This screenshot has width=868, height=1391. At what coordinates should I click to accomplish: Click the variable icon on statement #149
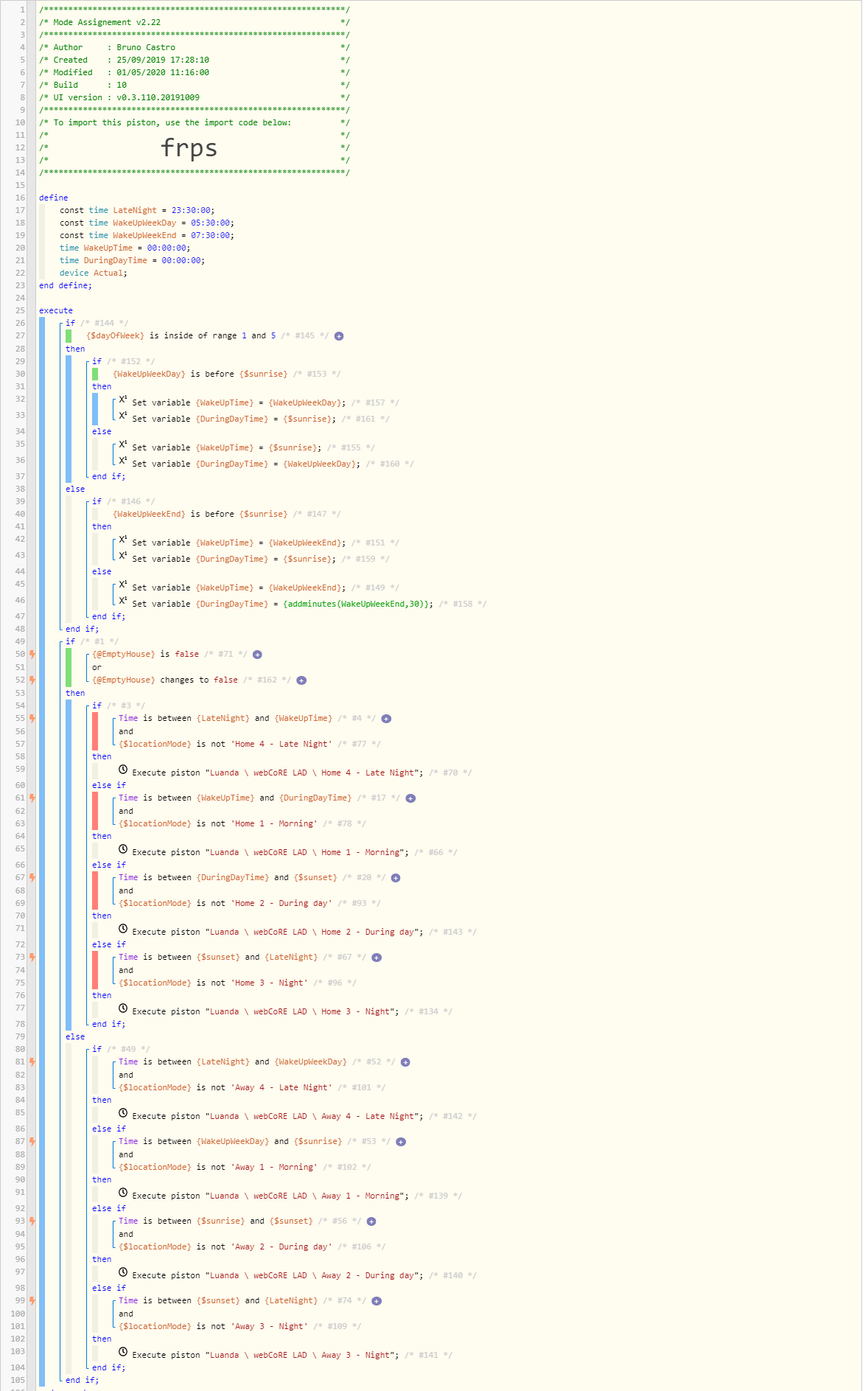tap(123, 585)
